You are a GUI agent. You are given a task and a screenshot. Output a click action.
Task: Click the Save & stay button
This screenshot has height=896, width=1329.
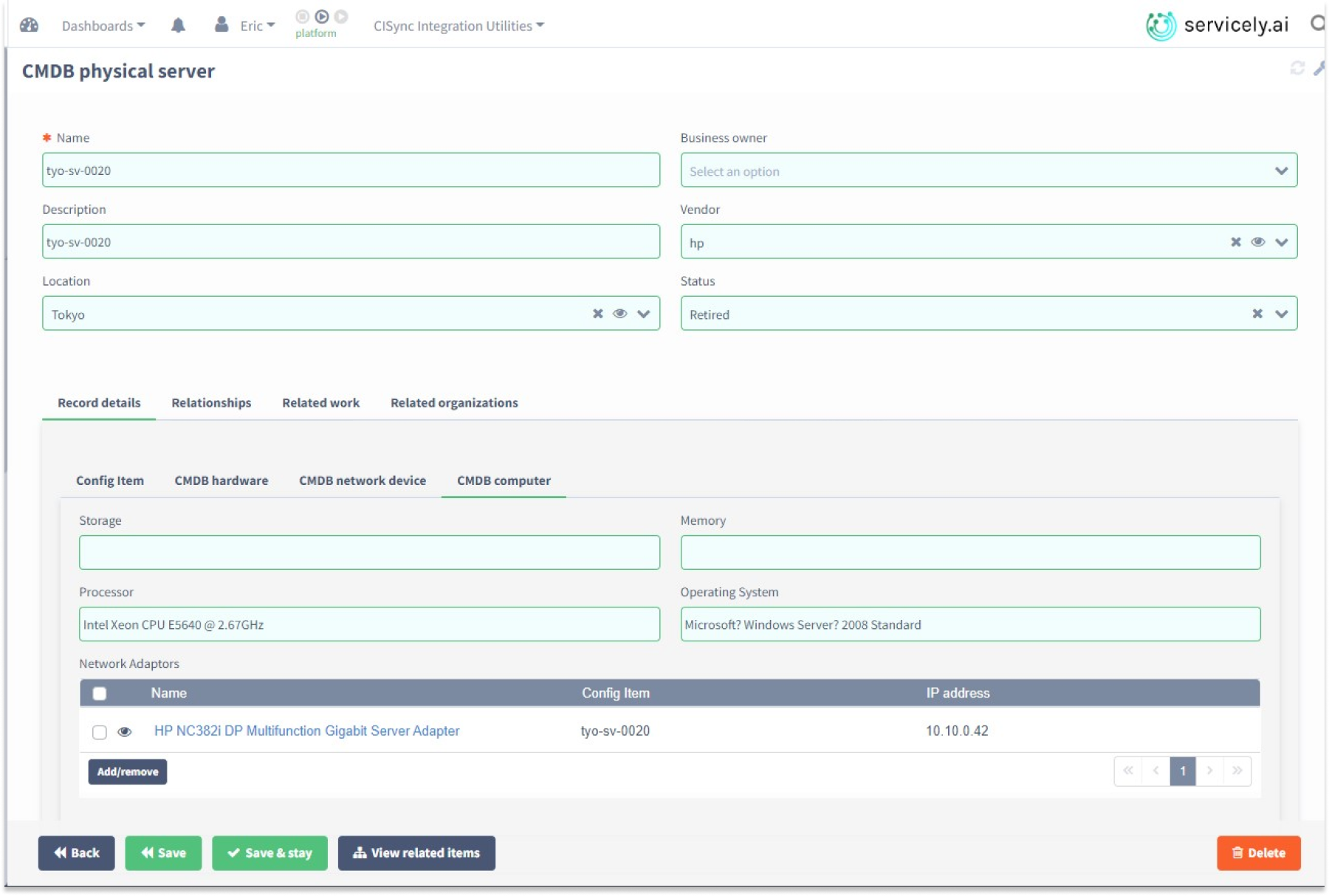click(x=269, y=852)
